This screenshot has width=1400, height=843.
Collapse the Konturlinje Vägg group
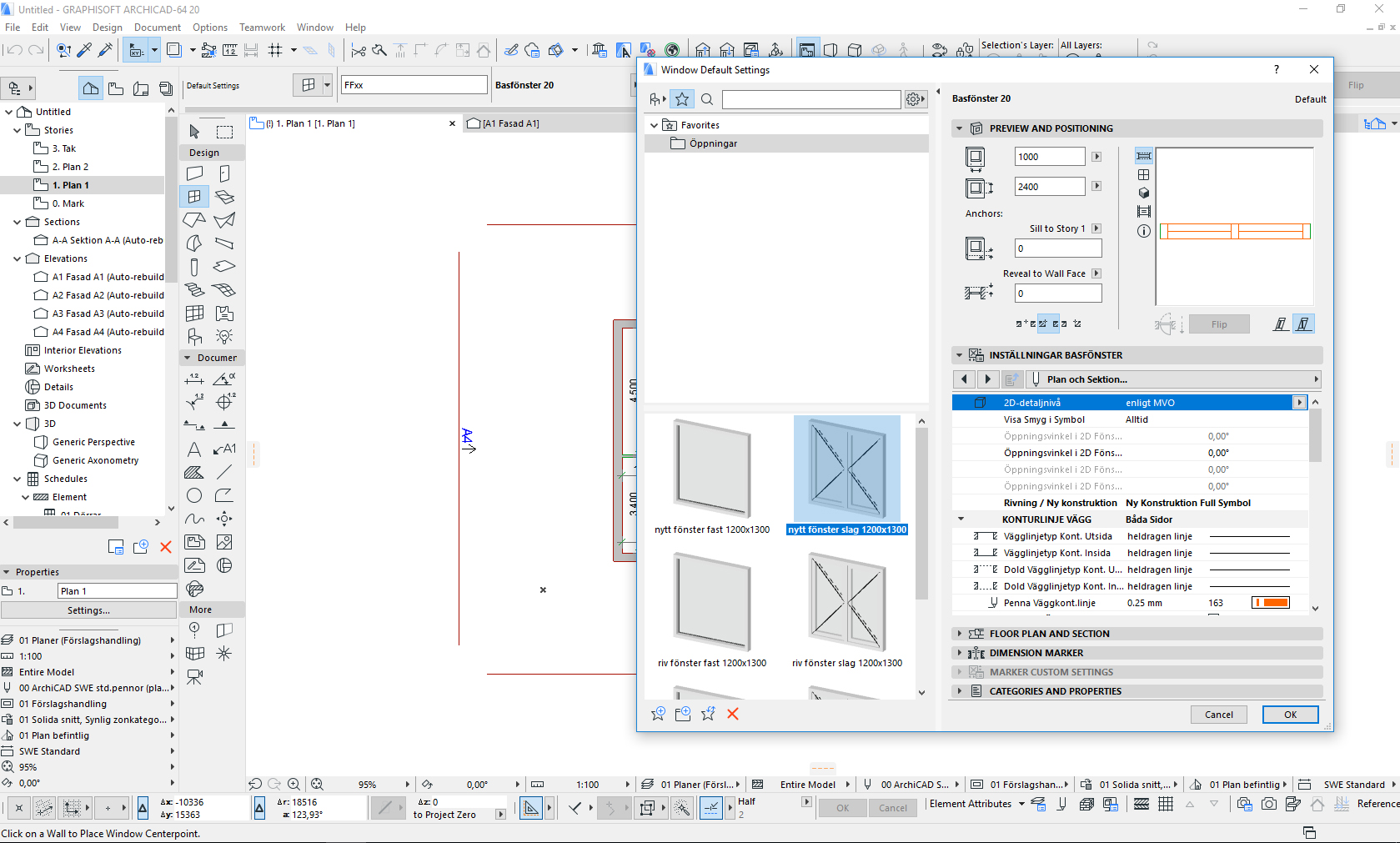coord(961,519)
